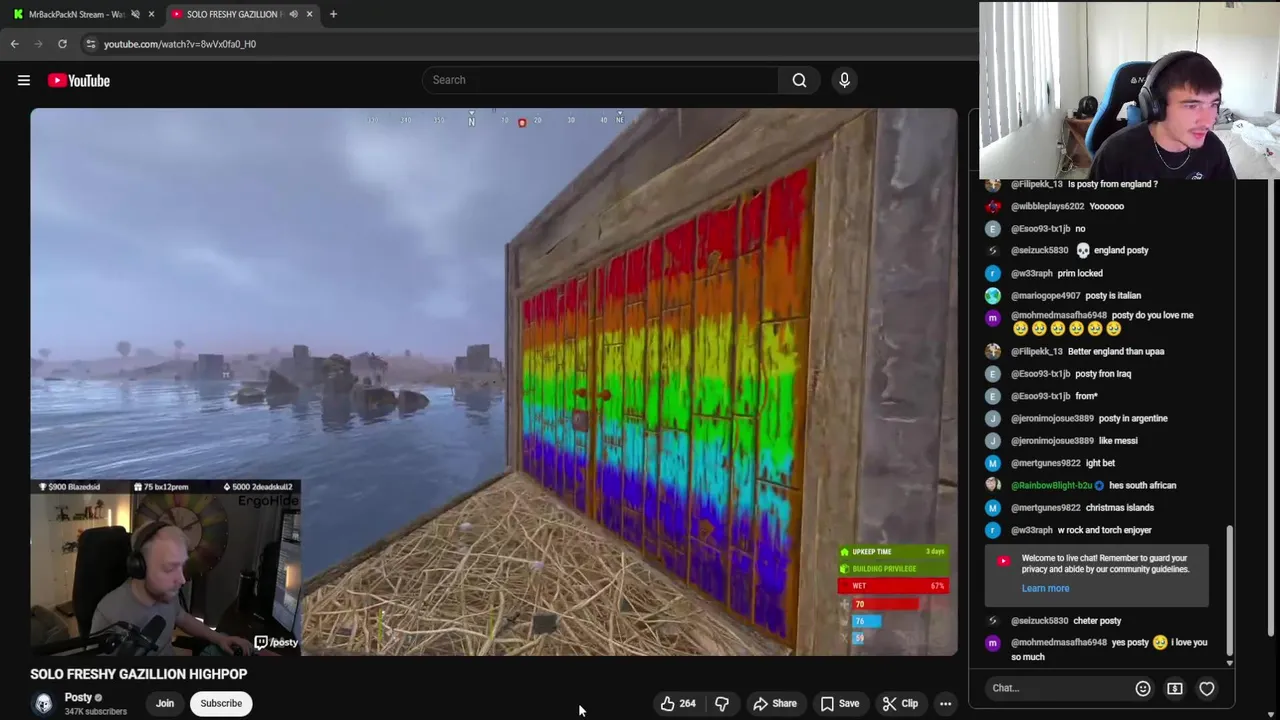Share the video
1280x720 pixels.
coord(775,703)
